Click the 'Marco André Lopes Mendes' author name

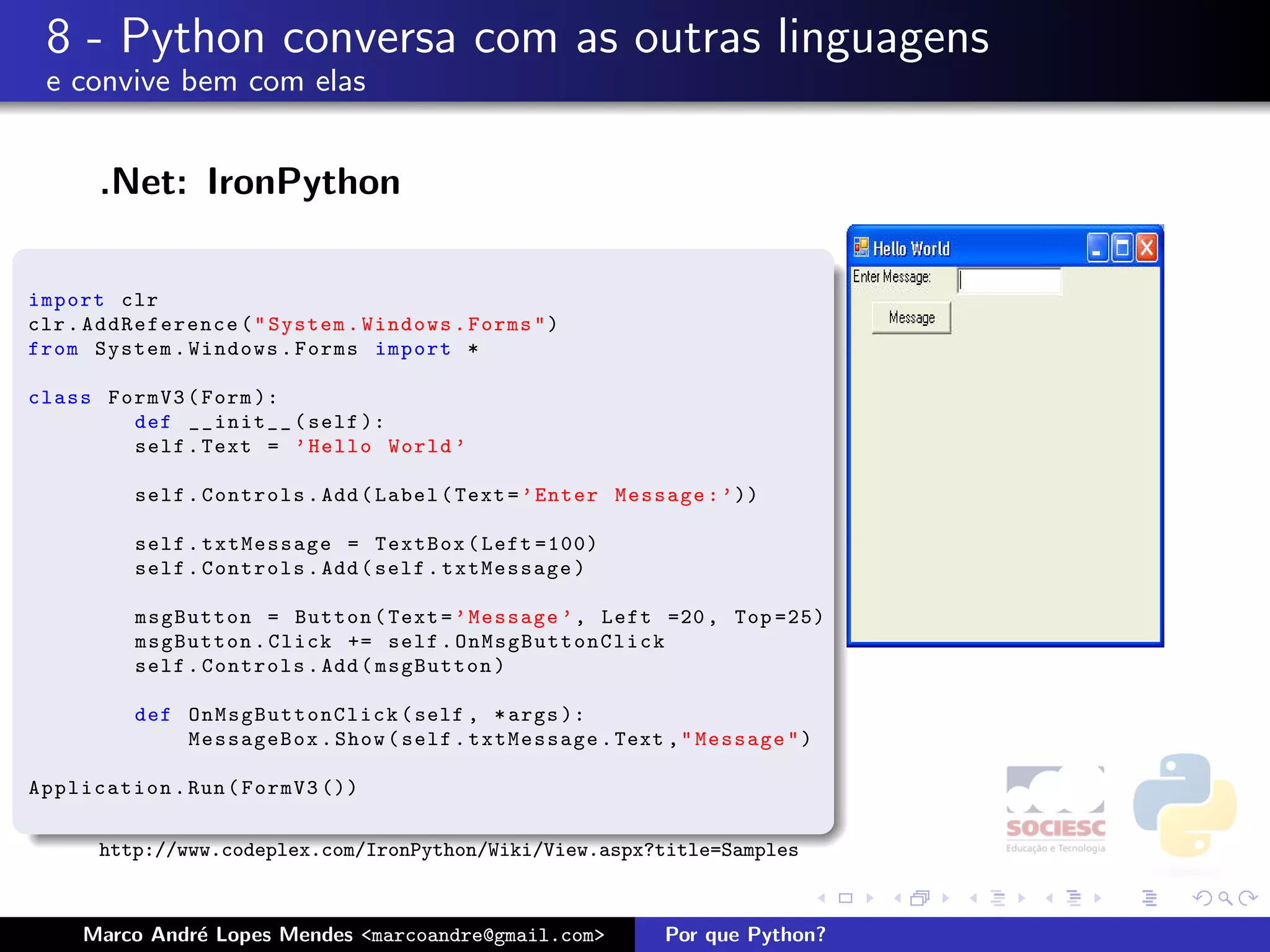[x=218, y=935]
